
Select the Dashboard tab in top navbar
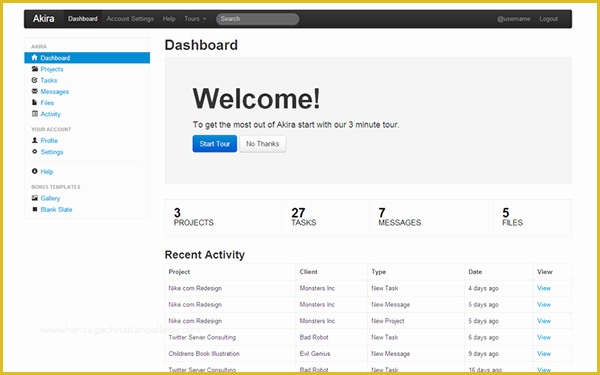[x=83, y=19]
